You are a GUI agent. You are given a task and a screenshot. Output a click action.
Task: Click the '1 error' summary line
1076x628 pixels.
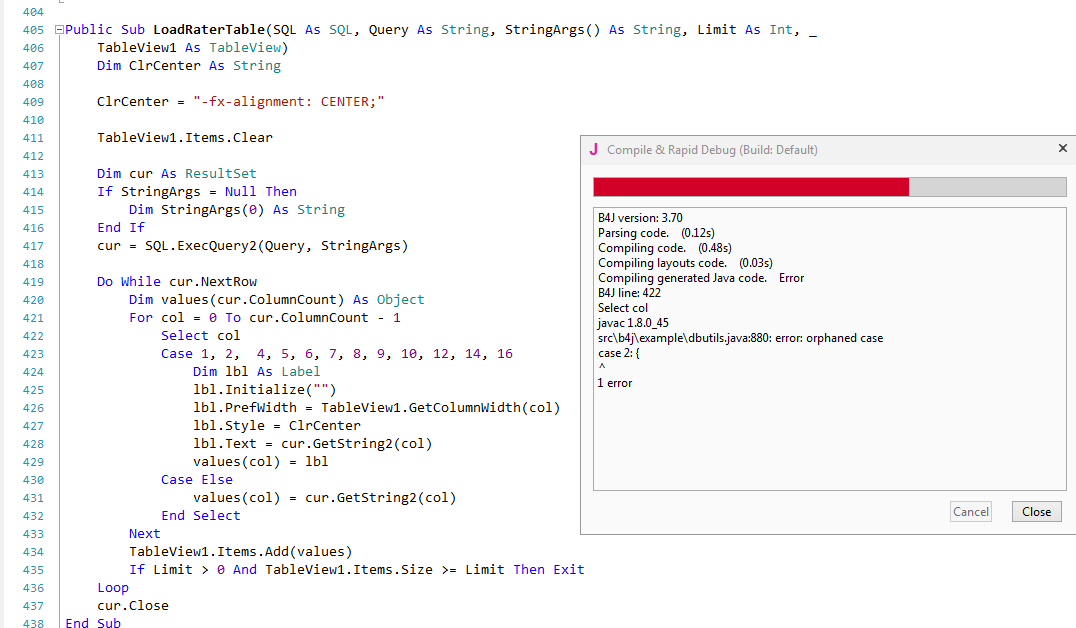(x=615, y=383)
